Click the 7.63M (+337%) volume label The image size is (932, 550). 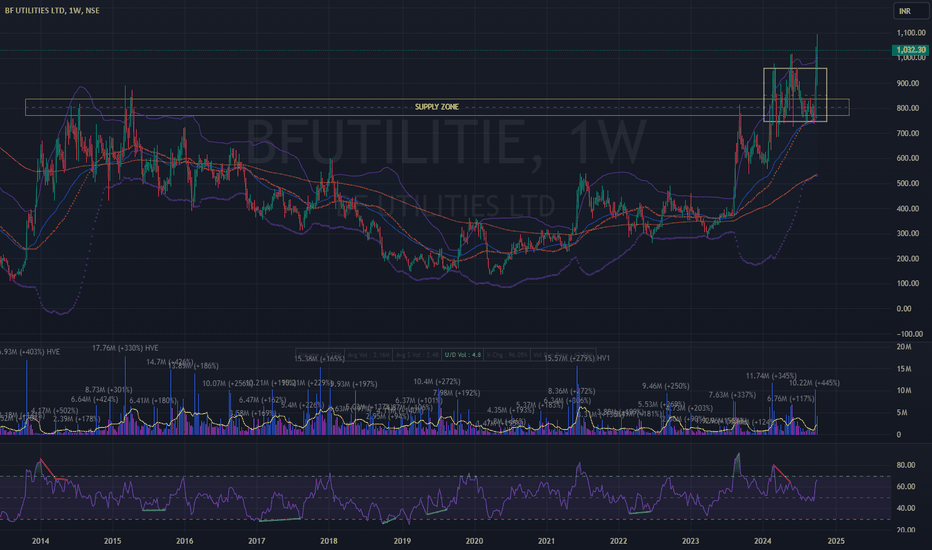pyautogui.click(x=732, y=395)
